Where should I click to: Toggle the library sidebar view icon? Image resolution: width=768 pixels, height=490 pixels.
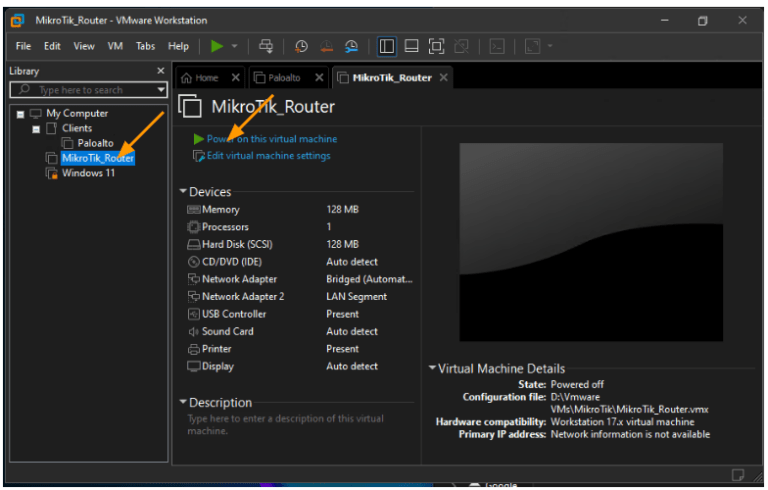coord(386,46)
